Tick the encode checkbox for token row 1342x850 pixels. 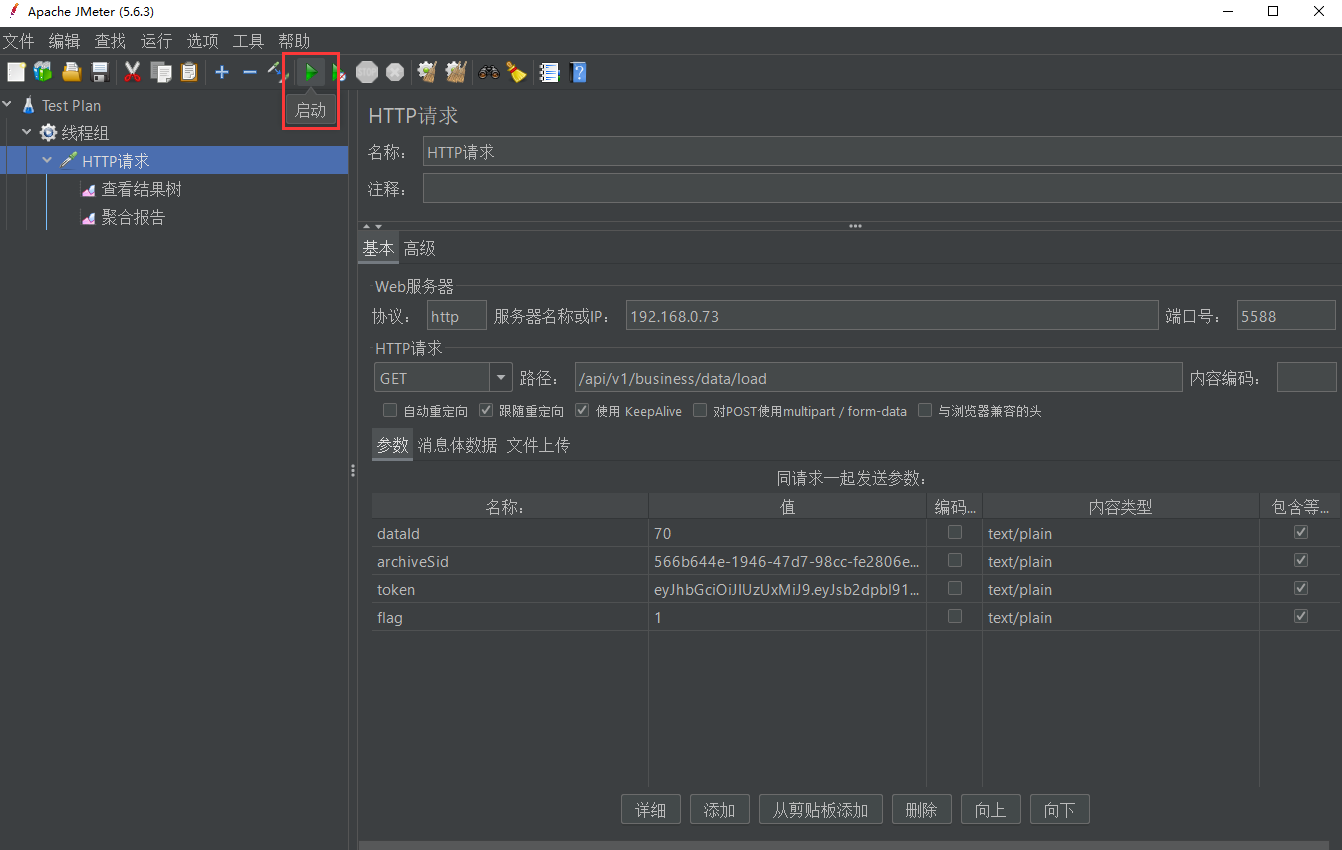pyautogui.click(x=955, y=588)
